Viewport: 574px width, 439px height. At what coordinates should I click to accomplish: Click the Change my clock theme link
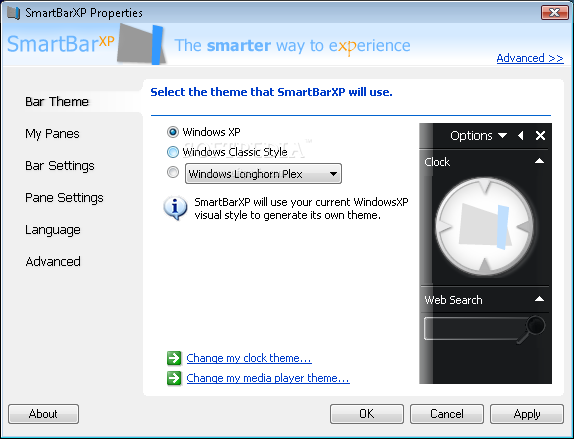[249, 358]
